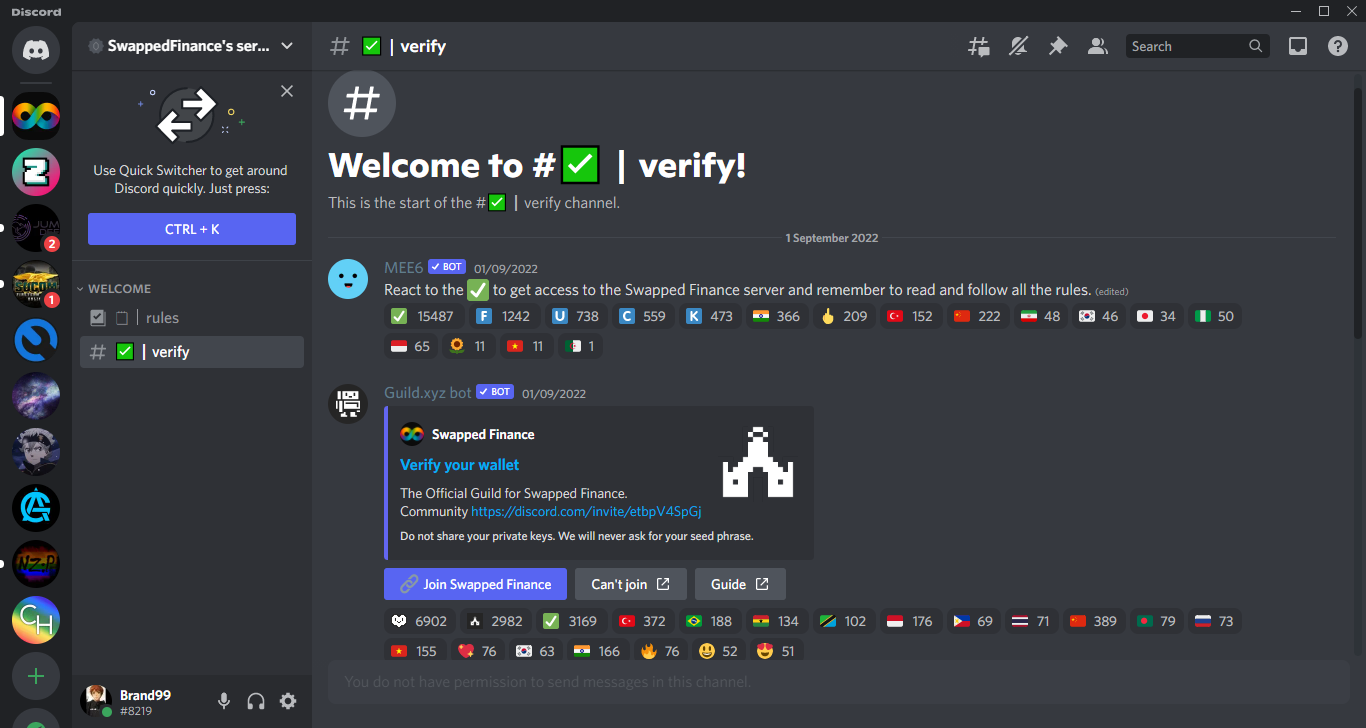Click the notification settings bell icon
This screenshot has width=1366, height=728.
1018,46
